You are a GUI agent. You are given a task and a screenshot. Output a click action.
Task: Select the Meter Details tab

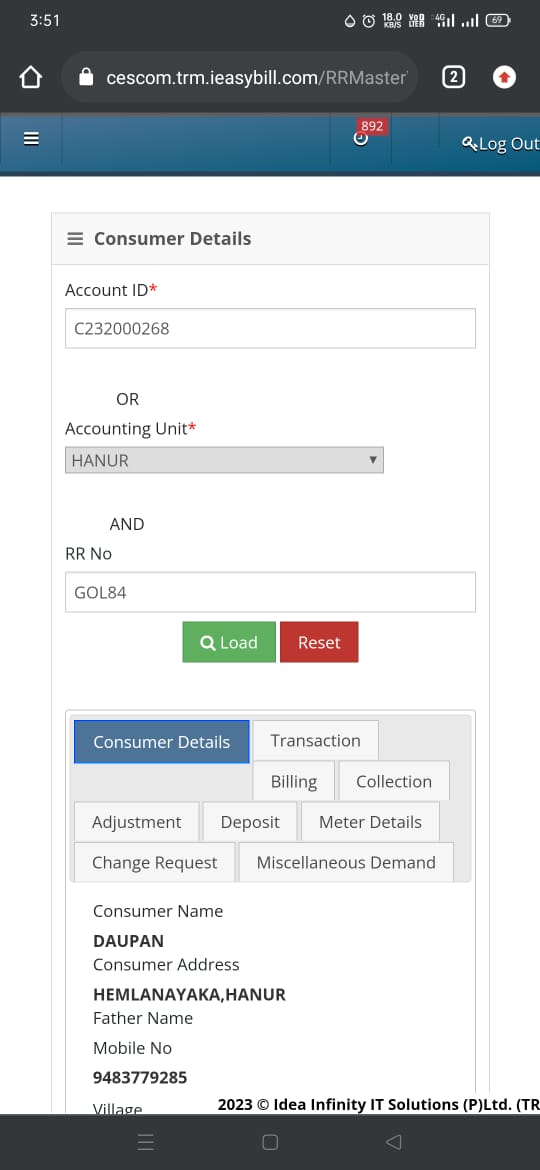370,822
